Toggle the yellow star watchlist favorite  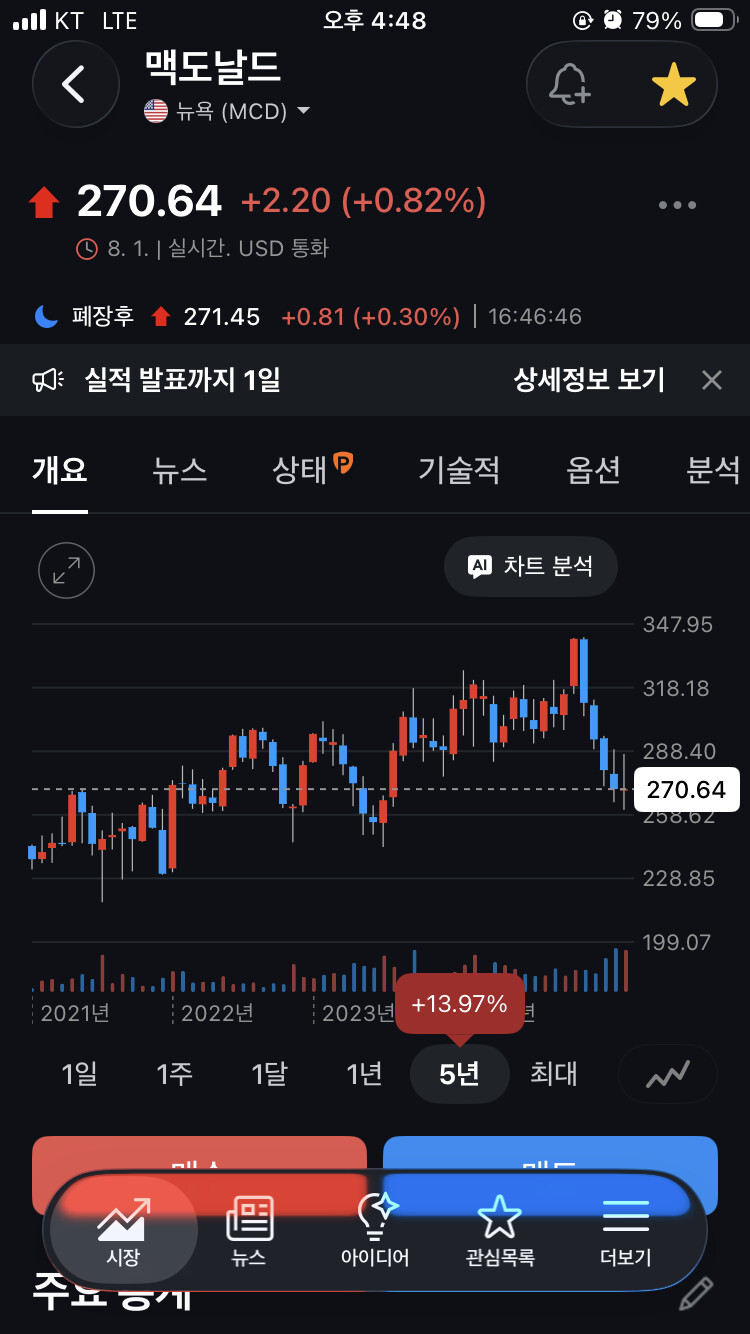tap(673, 85)
